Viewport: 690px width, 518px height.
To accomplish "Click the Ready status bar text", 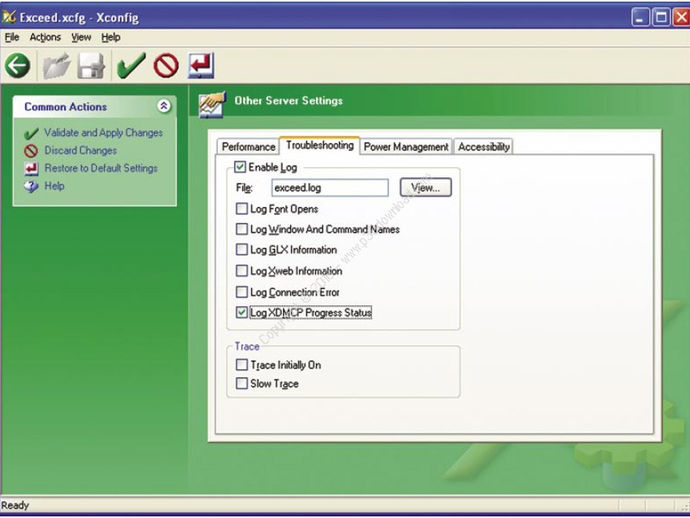I will [15, 505].
